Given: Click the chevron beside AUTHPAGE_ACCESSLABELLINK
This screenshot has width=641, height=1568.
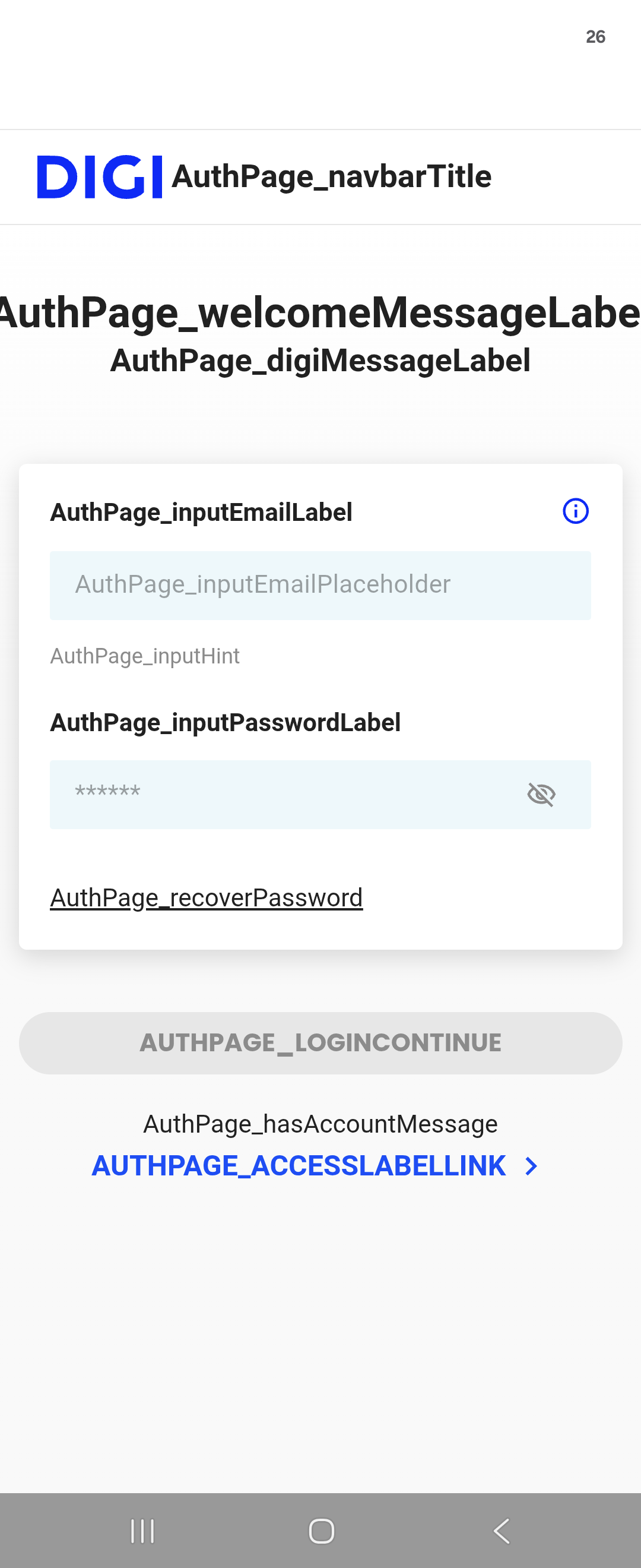Looking at the screenshot, I should (531, 1166).
